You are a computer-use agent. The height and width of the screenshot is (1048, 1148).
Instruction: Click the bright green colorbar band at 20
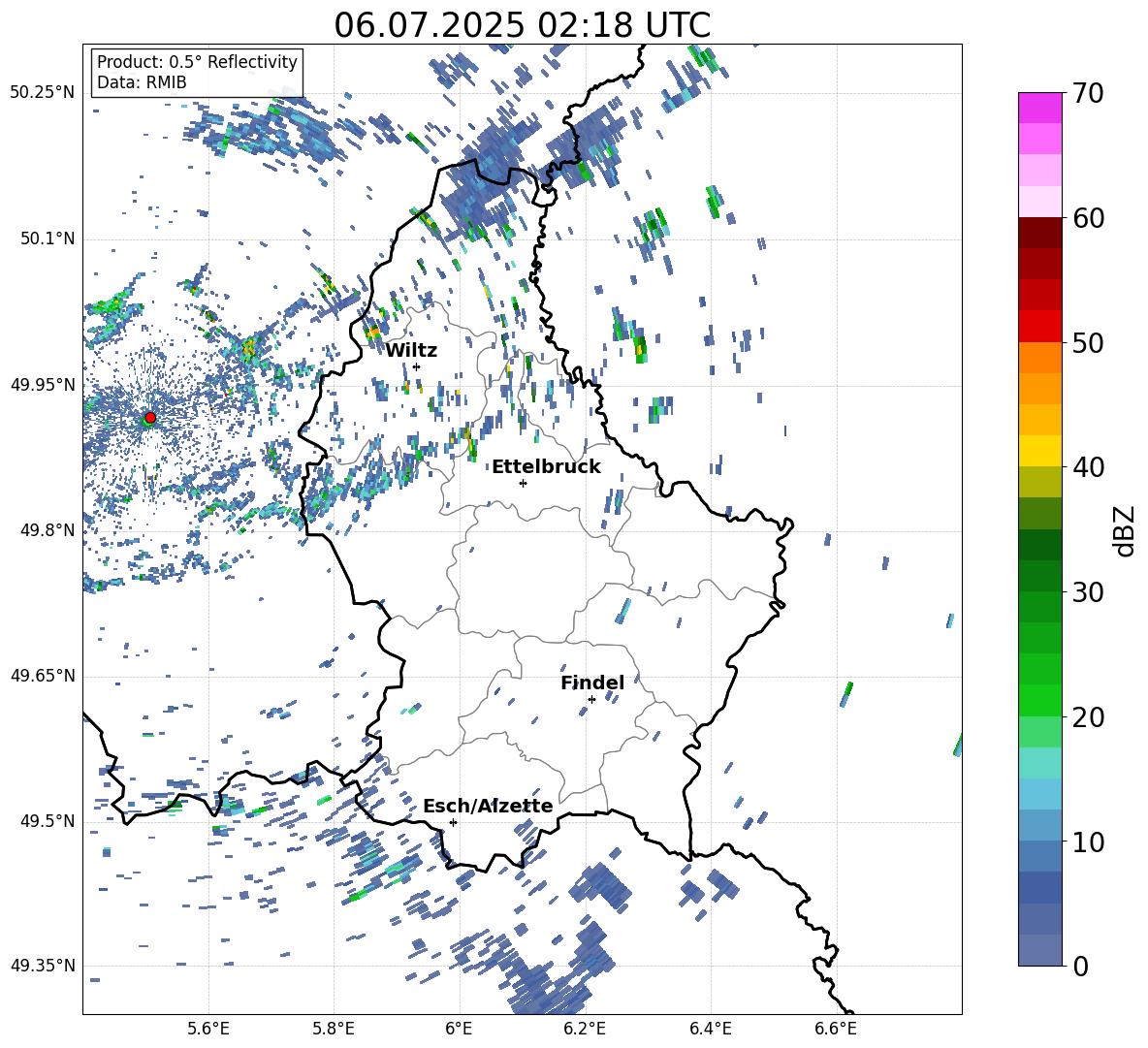1039,700
